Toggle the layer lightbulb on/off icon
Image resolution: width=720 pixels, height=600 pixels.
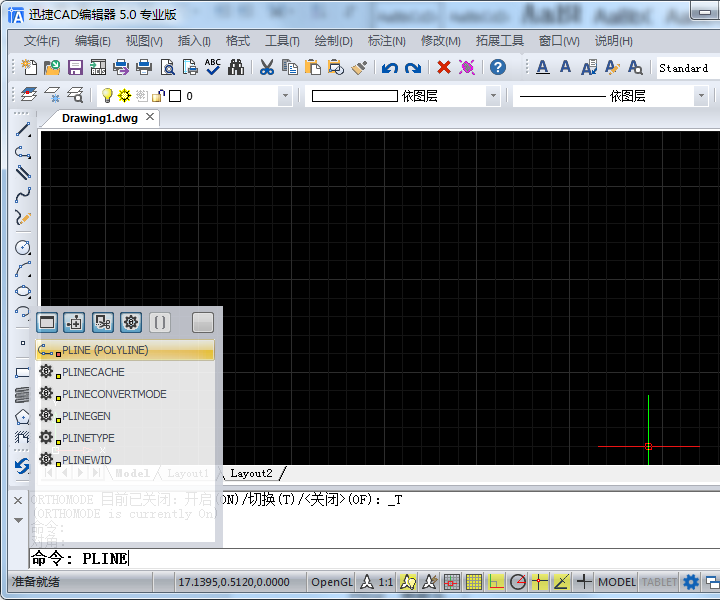tap(107, 95)
